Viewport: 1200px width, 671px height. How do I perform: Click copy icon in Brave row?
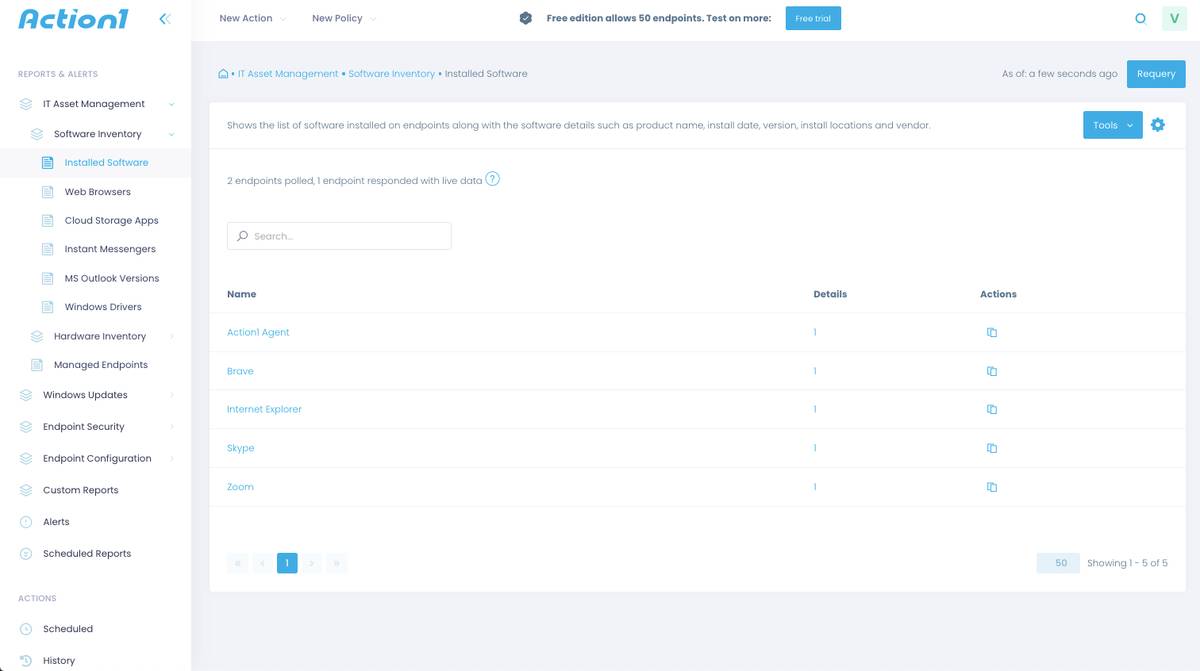(x=992, y=371)
